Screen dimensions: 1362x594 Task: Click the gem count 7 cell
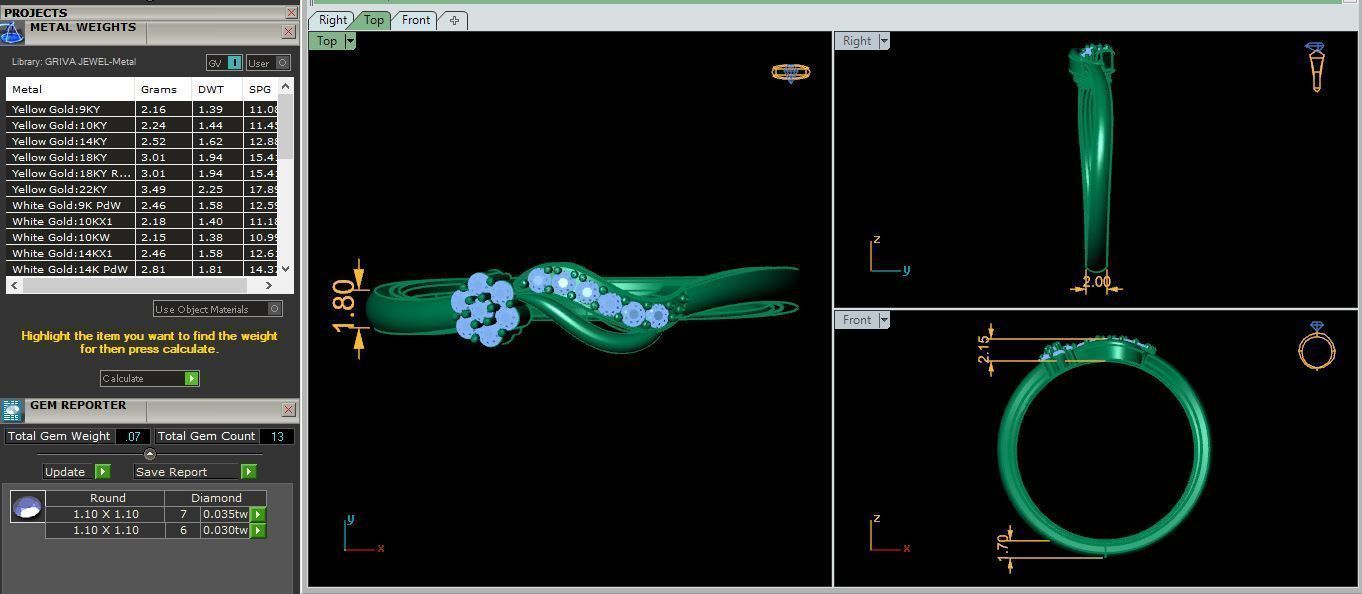click(183, 514)
